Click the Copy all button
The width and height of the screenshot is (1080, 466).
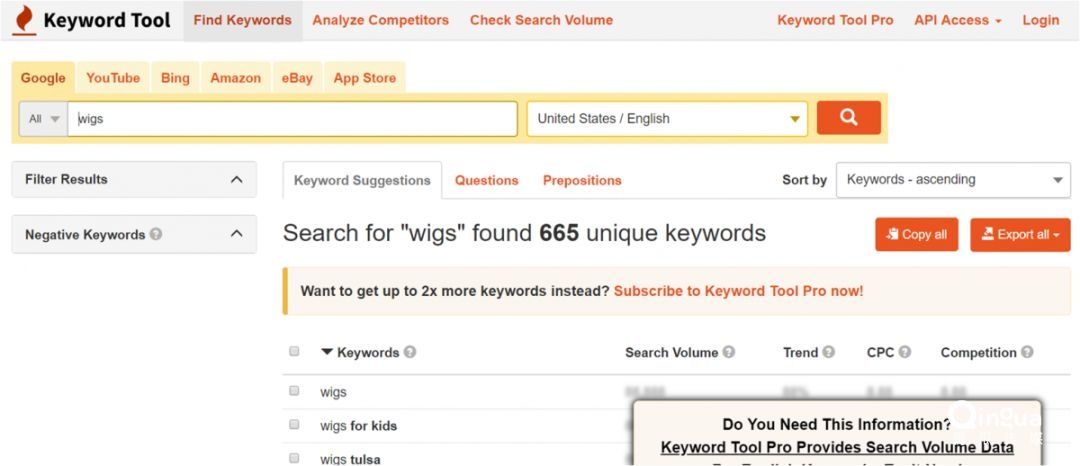(916, 235)
